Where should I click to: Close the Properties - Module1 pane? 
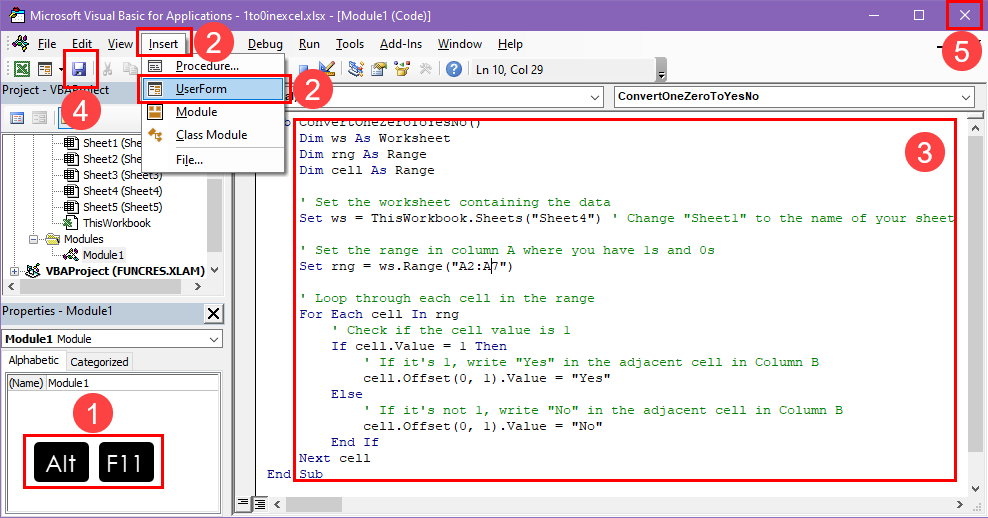(x=214, y=313)
